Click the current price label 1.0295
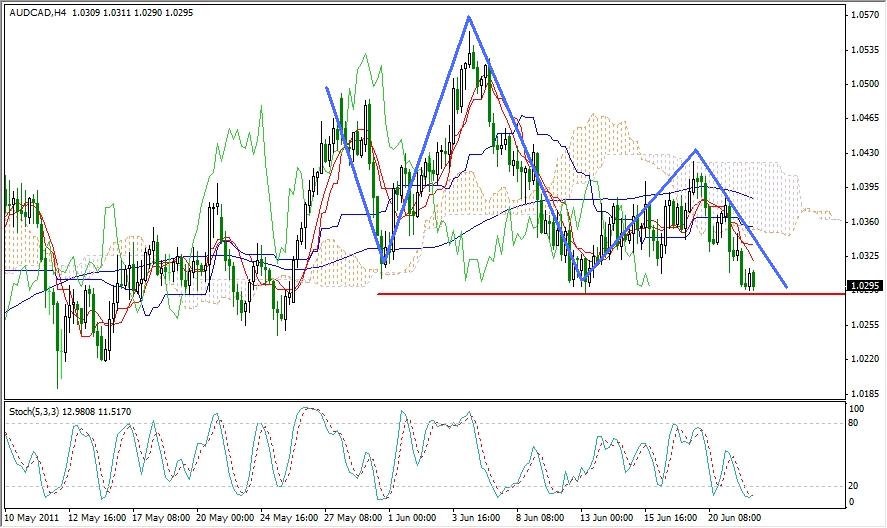Viewport: 887px width, 528px height. (x=864, y=286)
